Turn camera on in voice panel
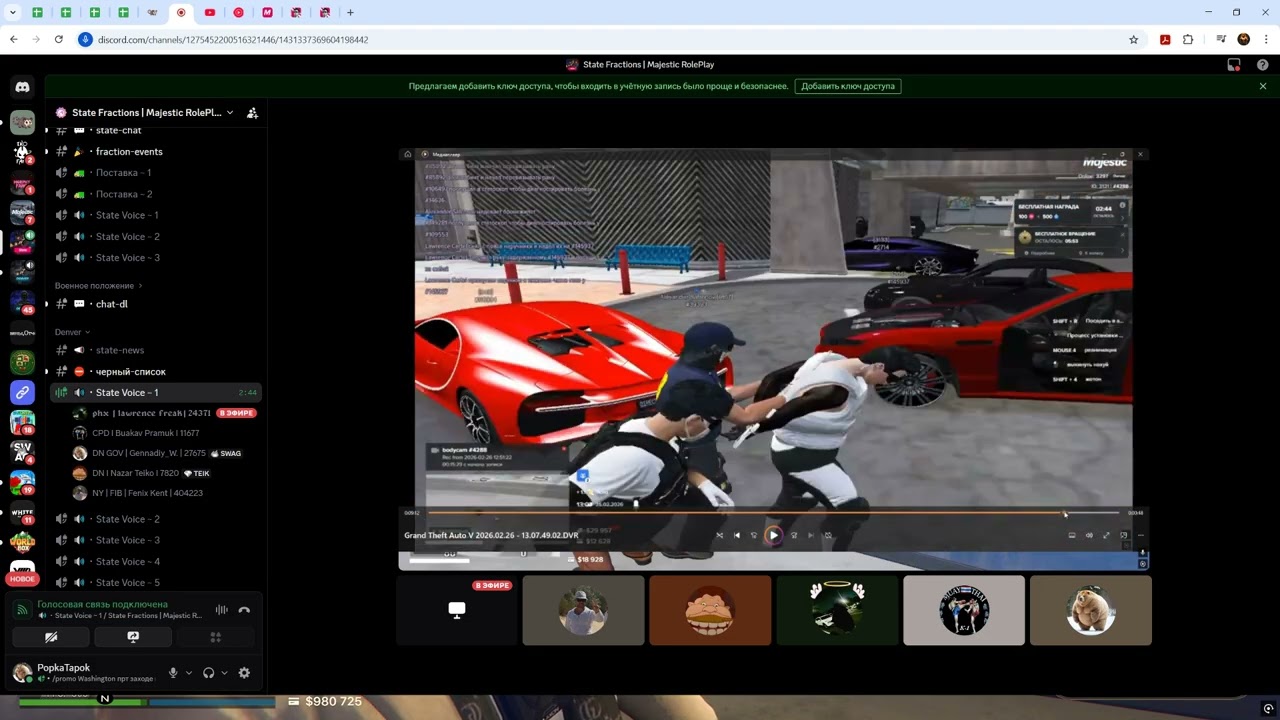 point(51,637)
